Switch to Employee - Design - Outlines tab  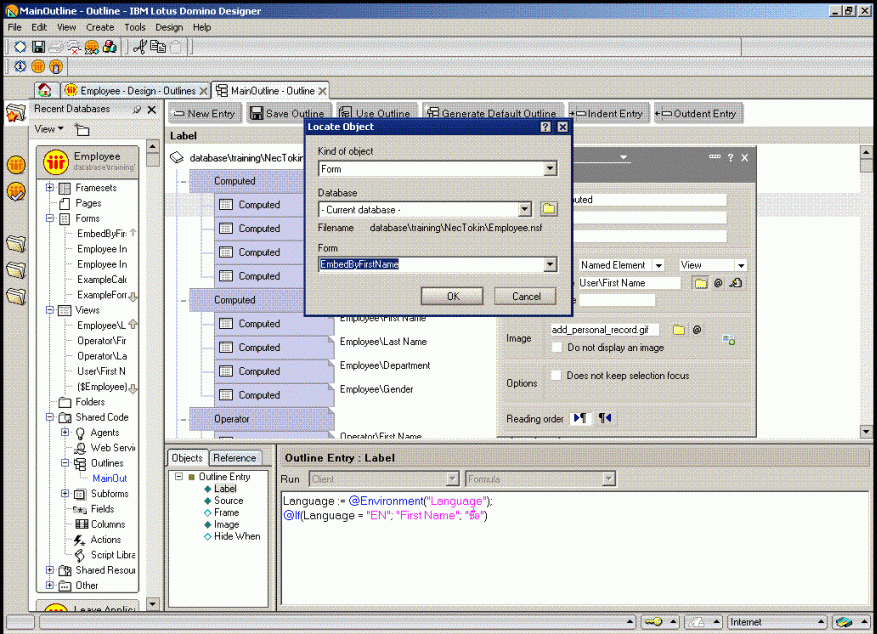[133, 91]
